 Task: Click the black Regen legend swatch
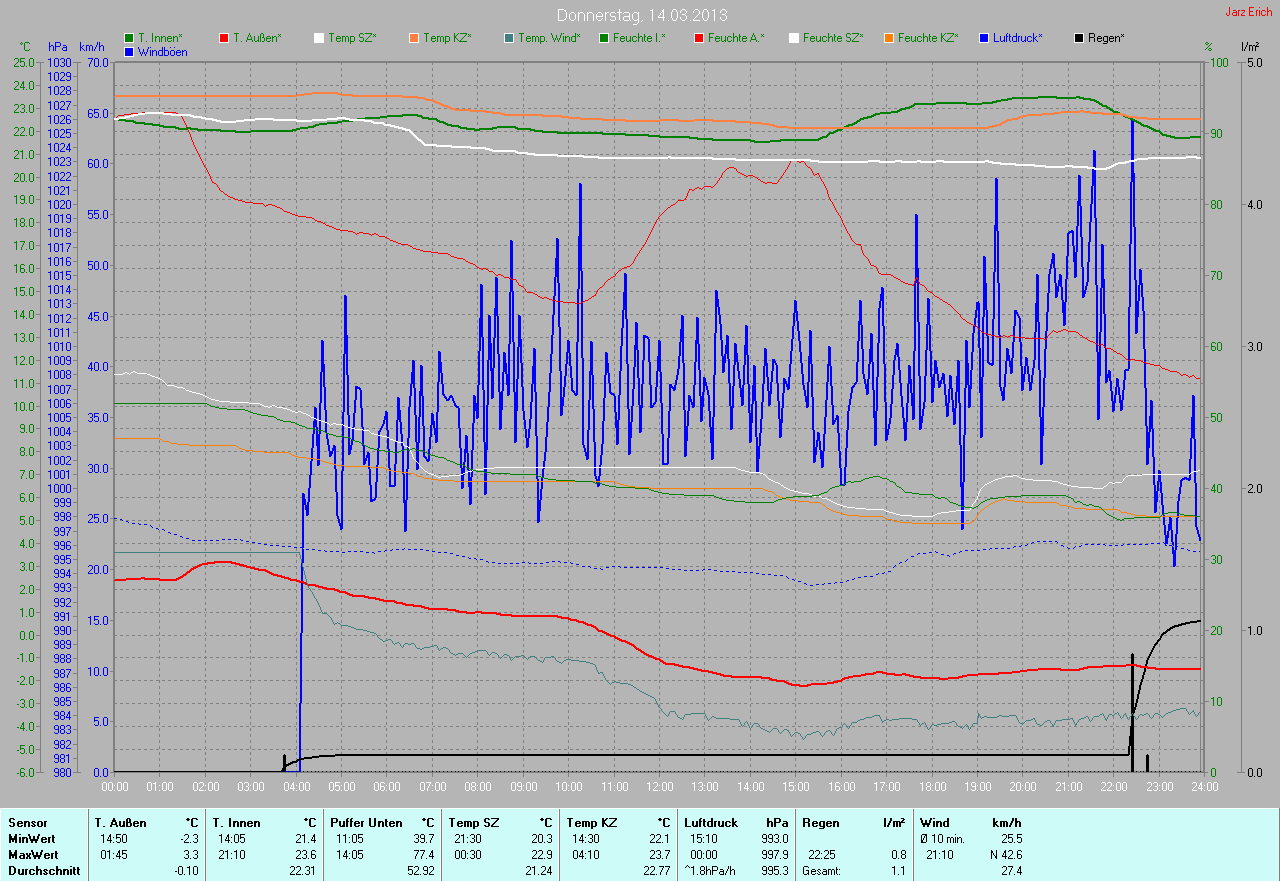click(1079, 38)
